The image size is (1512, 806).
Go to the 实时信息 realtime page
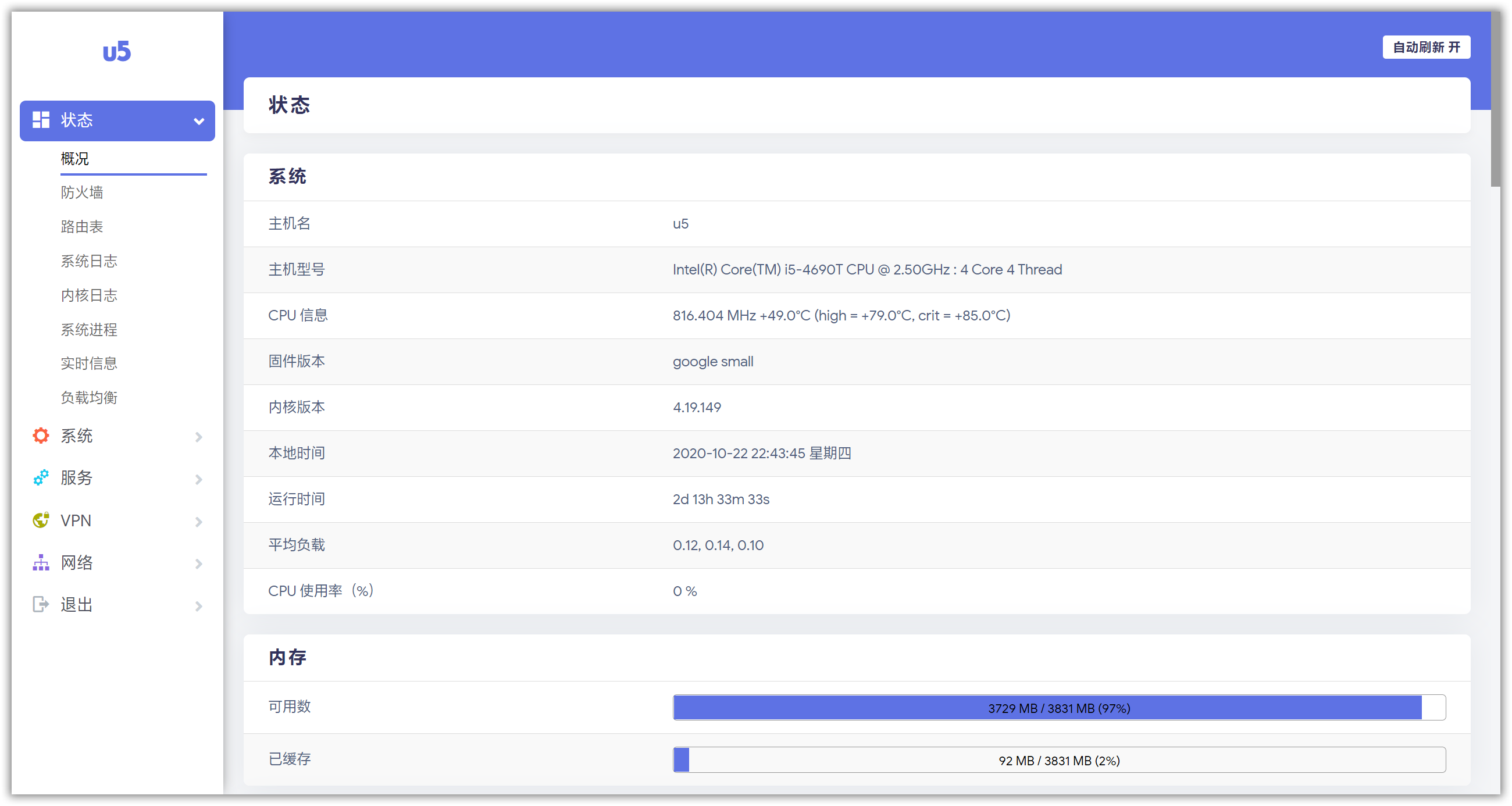(x=89, y=363)
